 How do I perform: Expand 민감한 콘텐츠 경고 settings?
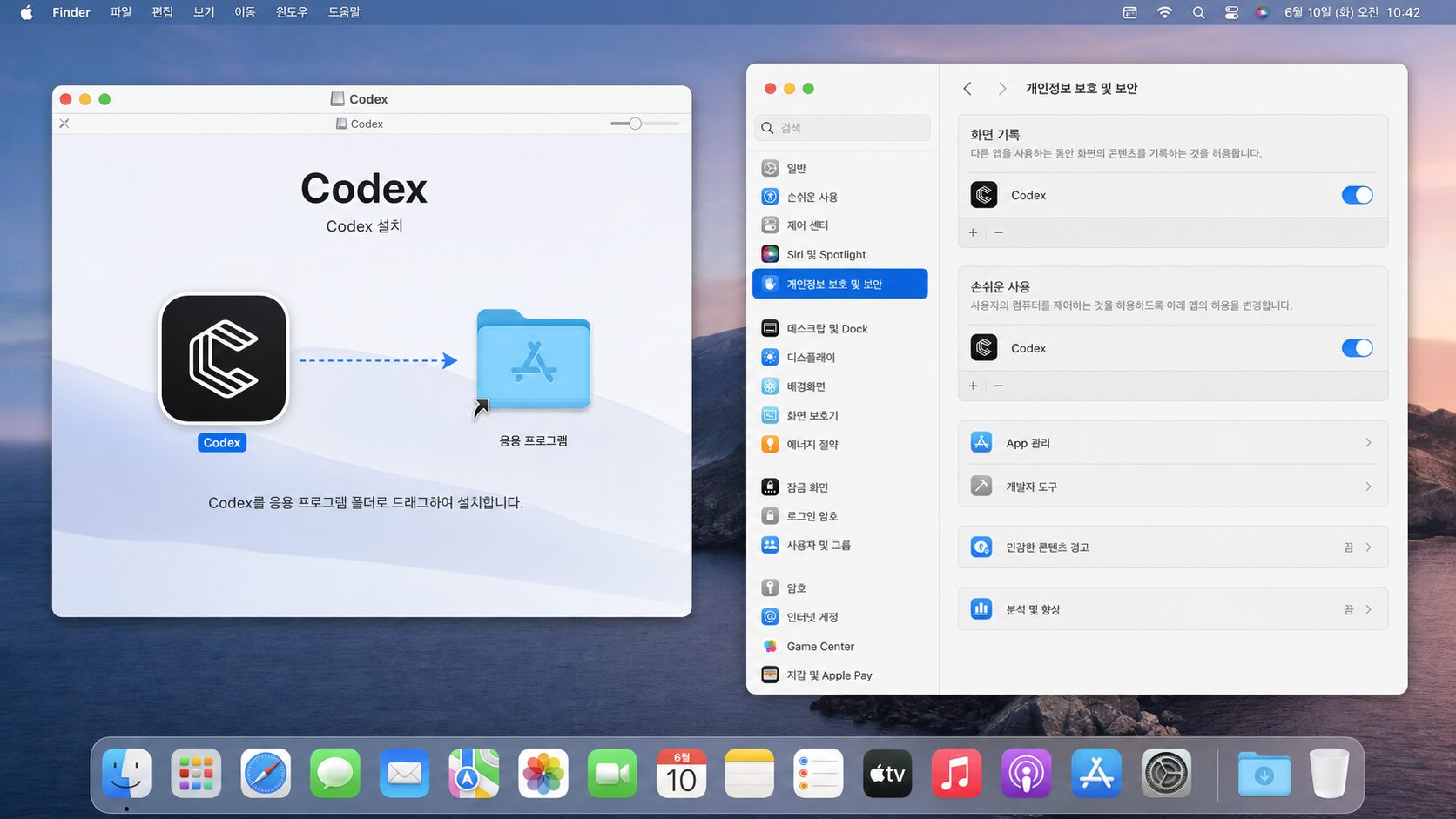pyautogui.click(x=1172, y=547)
